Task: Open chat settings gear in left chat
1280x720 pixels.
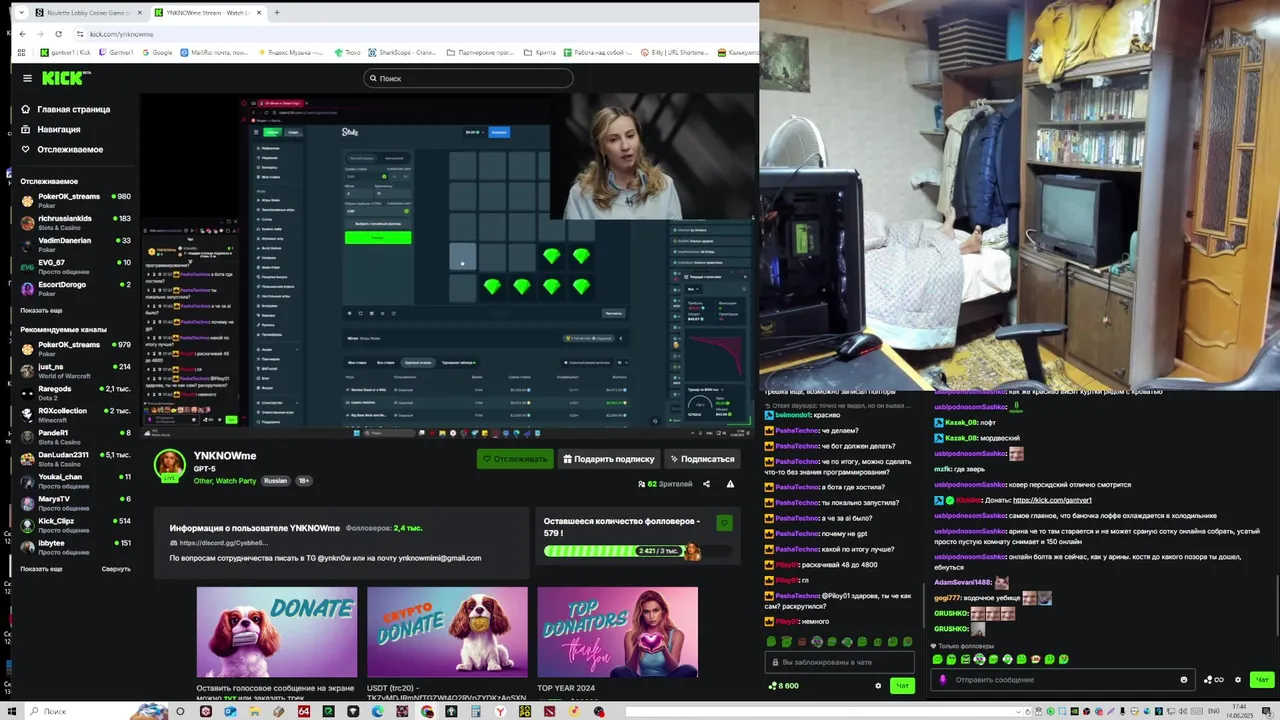Action: pyautogui.click(x=878, y=686)
